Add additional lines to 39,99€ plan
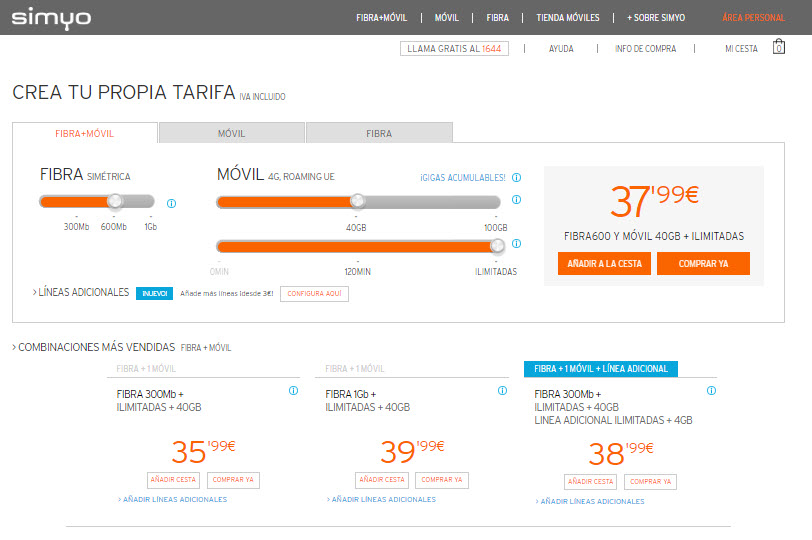812x540 pixels. pos(382,500)
